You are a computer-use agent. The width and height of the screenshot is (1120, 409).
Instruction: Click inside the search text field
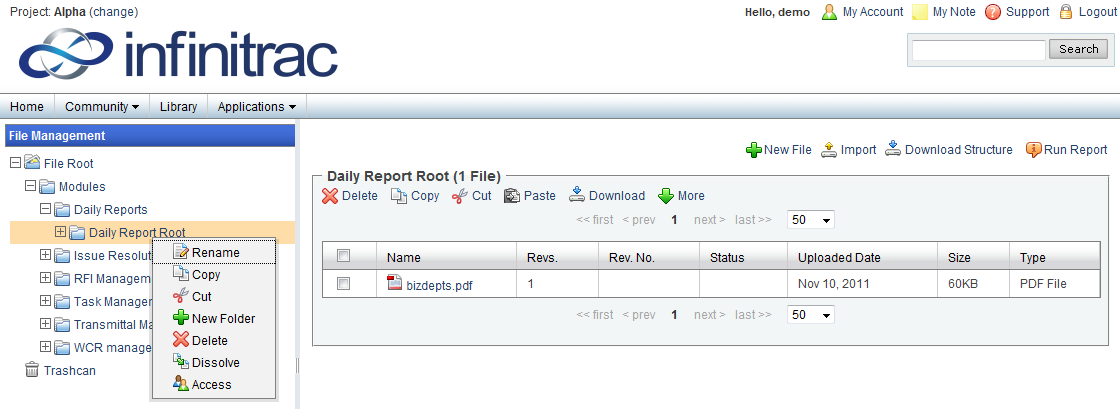(979, 50)
